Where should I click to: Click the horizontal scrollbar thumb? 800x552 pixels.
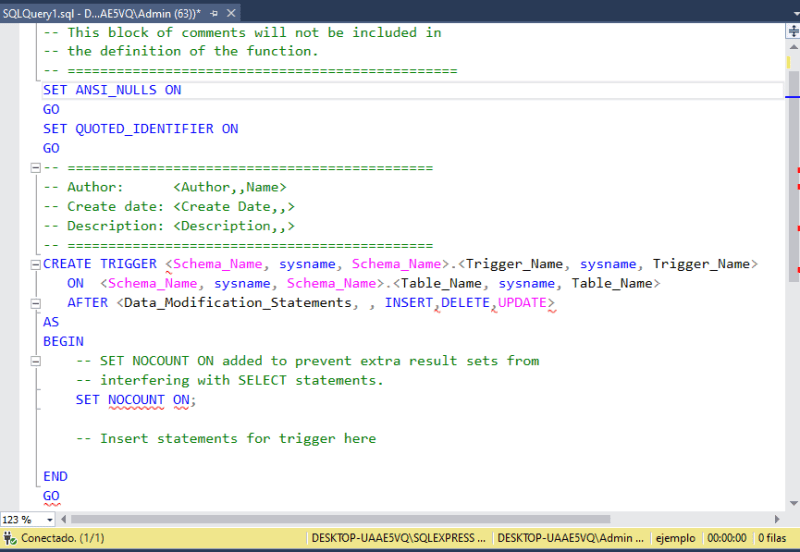pyautogui.click(x=340, y=519)
